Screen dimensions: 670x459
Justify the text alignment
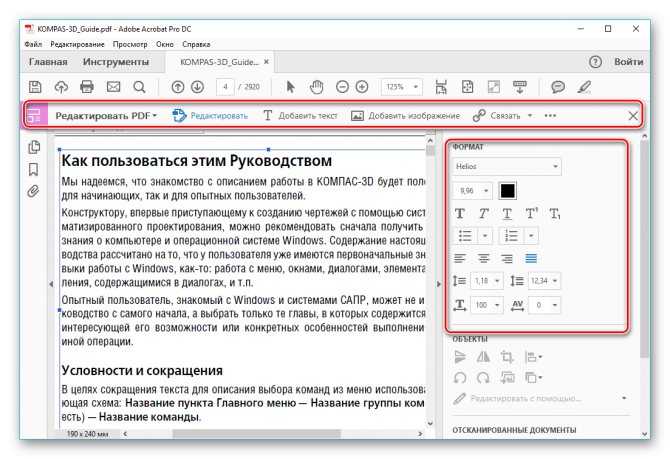(x=531, y=258)
